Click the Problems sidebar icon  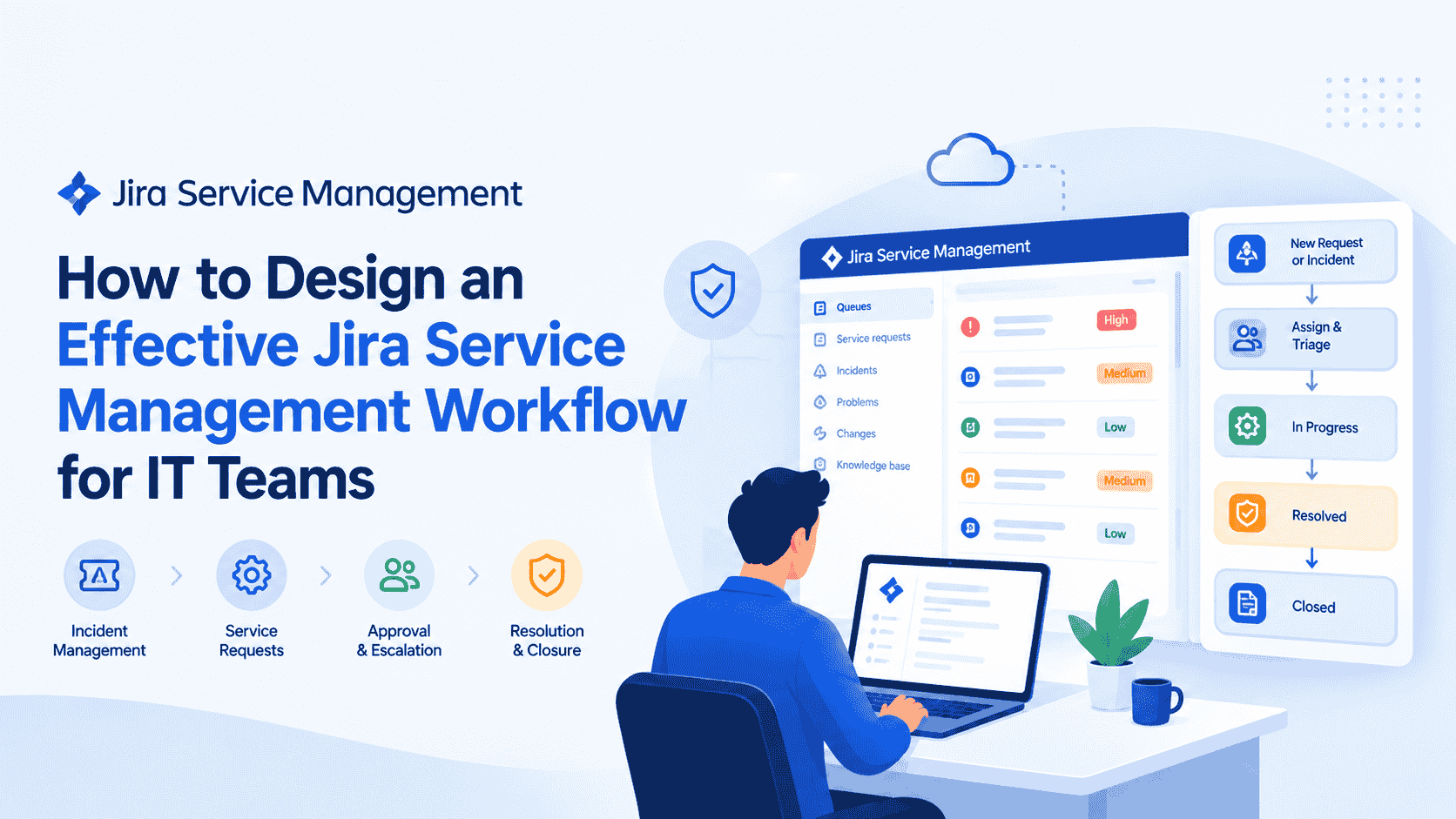click(x=819, y=402)
